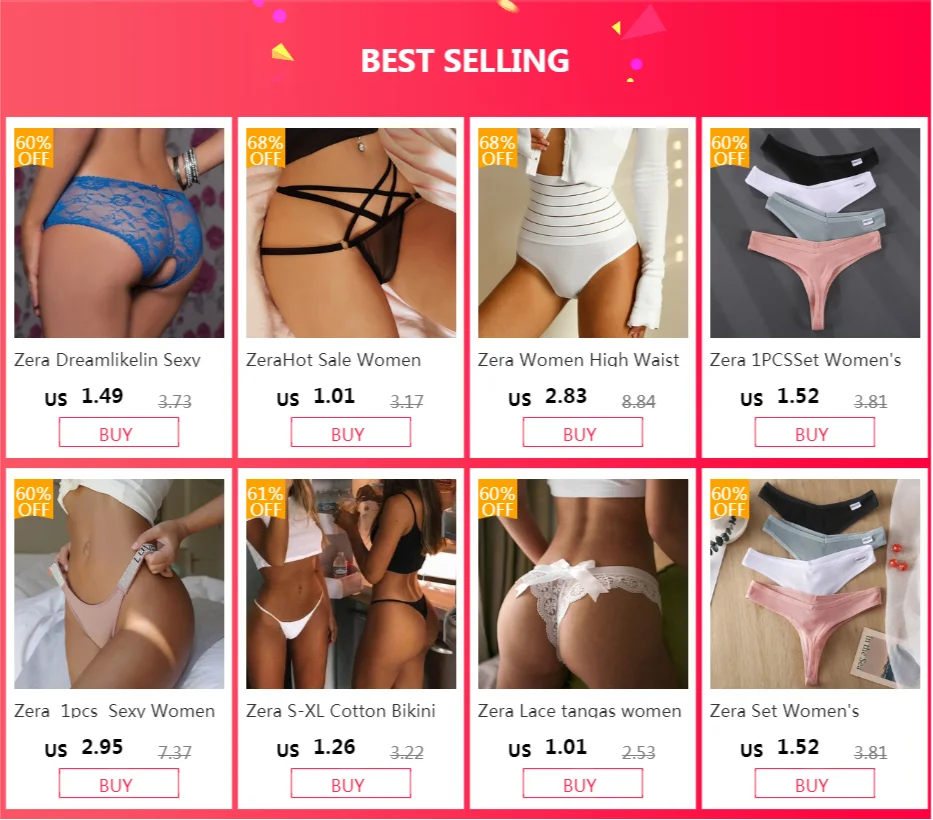933x820 pixels.
Task: Click BUY under Zera 1PCSSet Women's product
Action: (x=815, y=432)
